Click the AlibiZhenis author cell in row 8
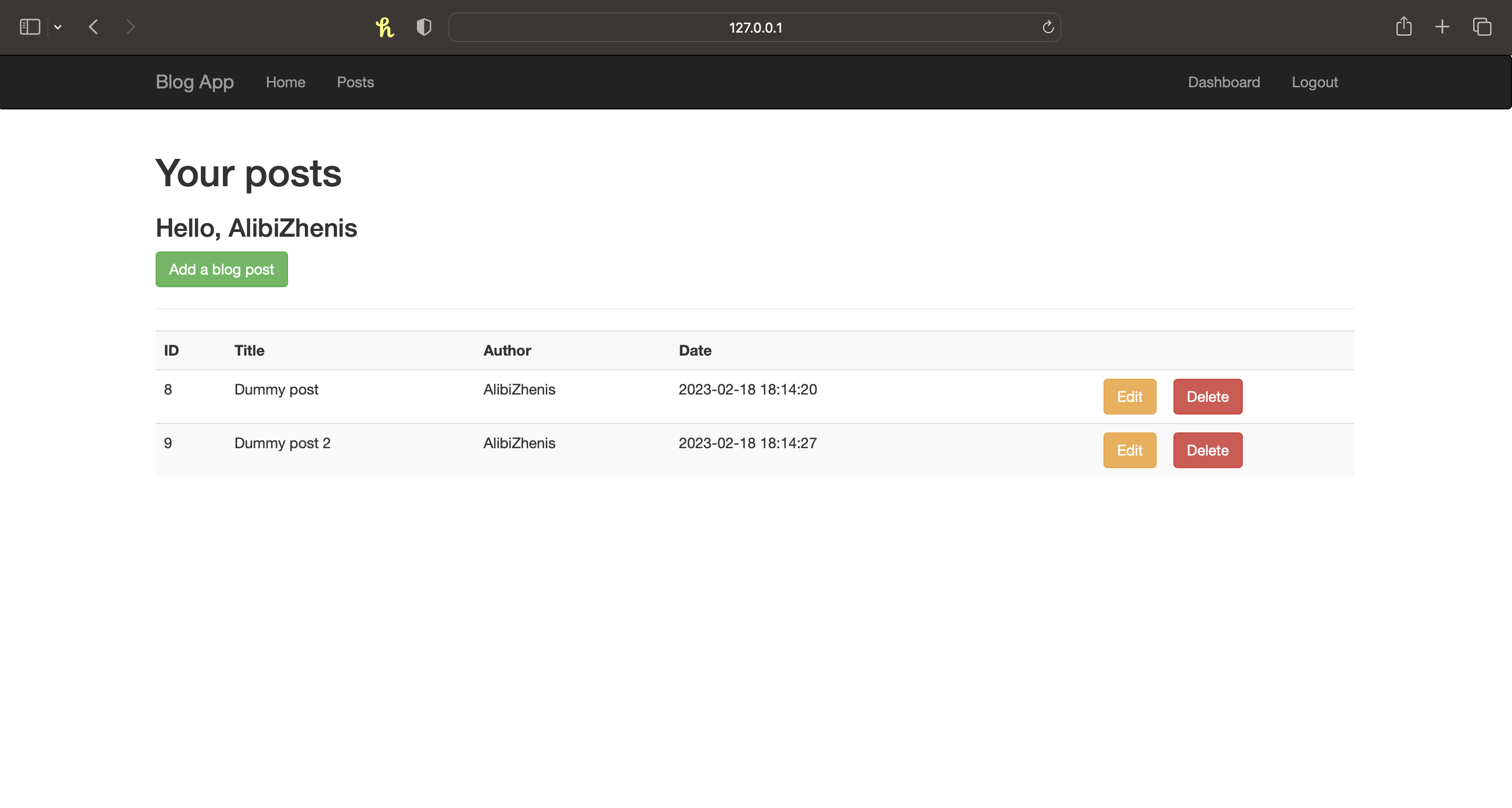The width and height of the screenshot is (1512, 808). (519, 389)
